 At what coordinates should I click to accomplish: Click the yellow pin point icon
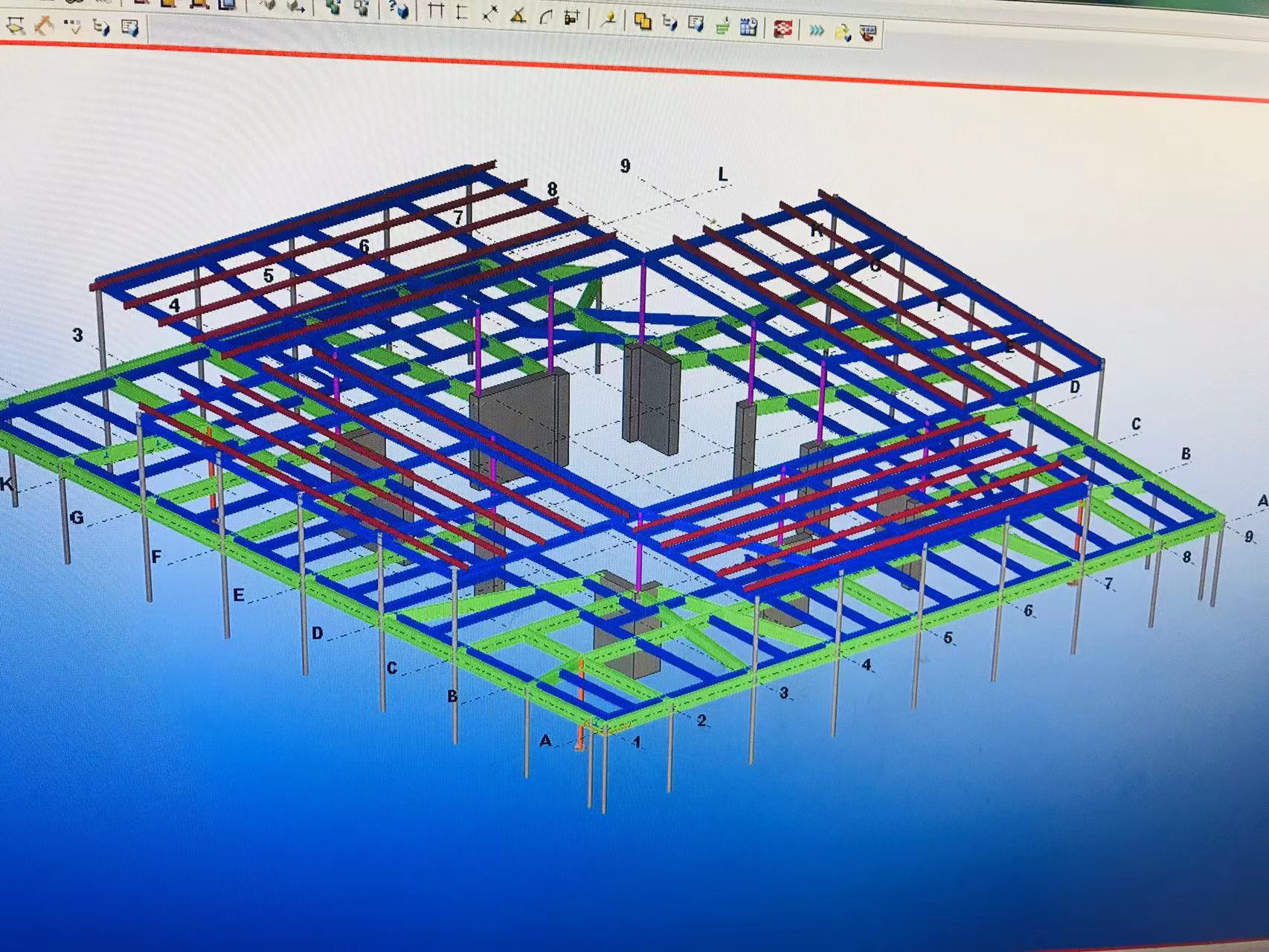coord(608,20)
